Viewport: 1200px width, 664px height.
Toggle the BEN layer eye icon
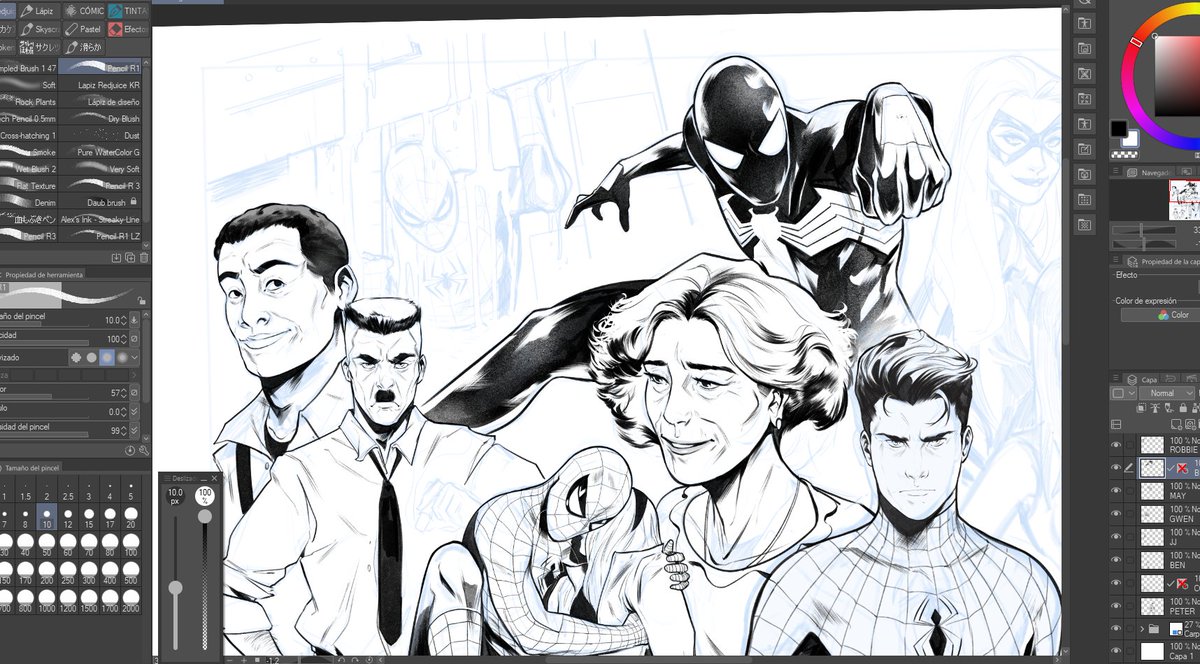1116,560
